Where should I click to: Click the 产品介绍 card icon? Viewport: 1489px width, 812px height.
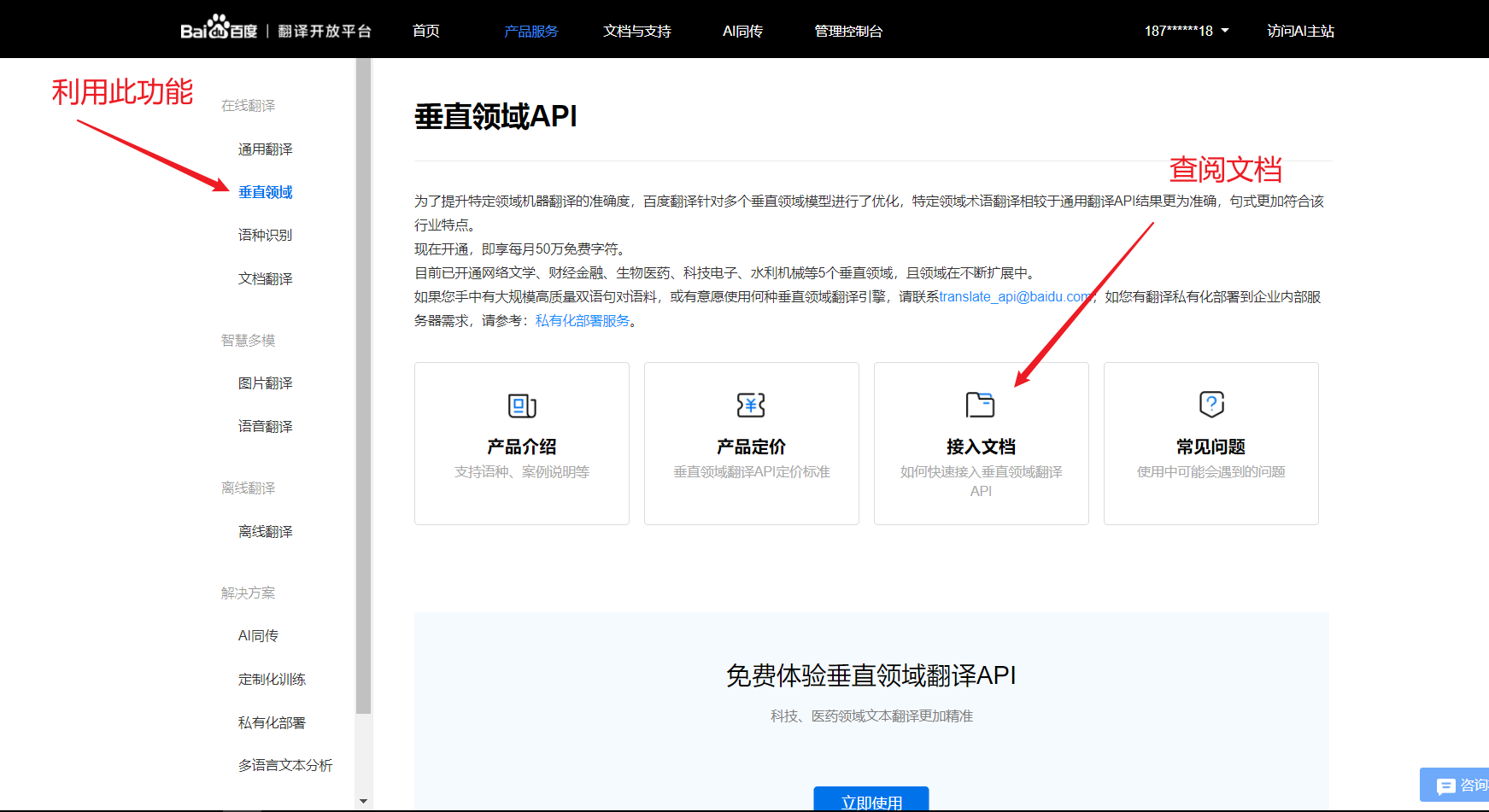[x=522, y=405]
